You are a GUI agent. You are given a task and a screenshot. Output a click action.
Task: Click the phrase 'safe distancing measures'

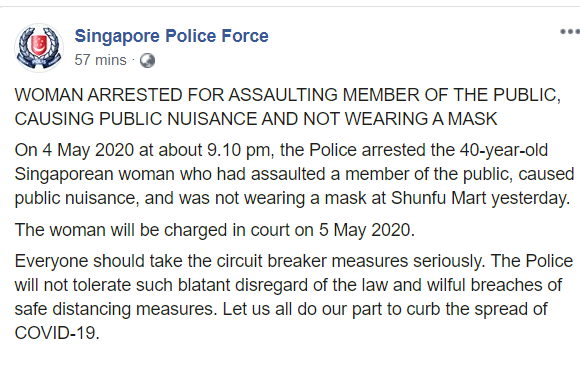tap(116, 309)
